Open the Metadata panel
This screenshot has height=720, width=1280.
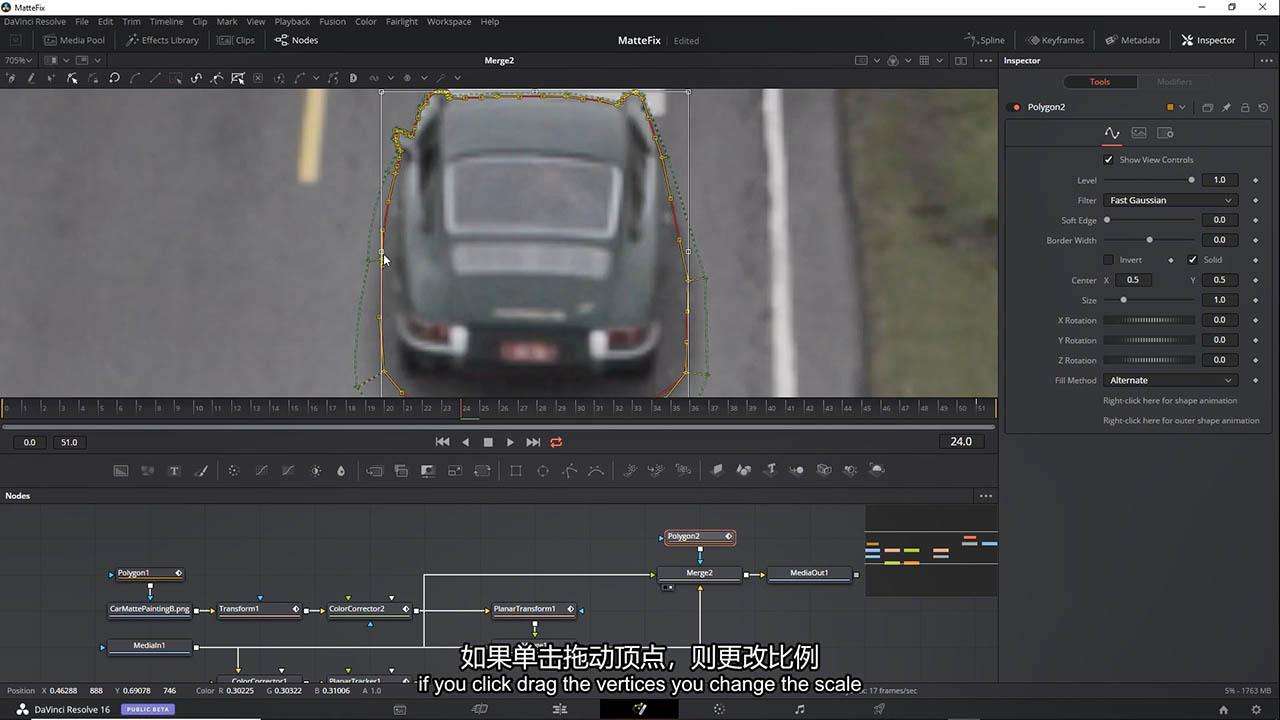pos(1132,40)
